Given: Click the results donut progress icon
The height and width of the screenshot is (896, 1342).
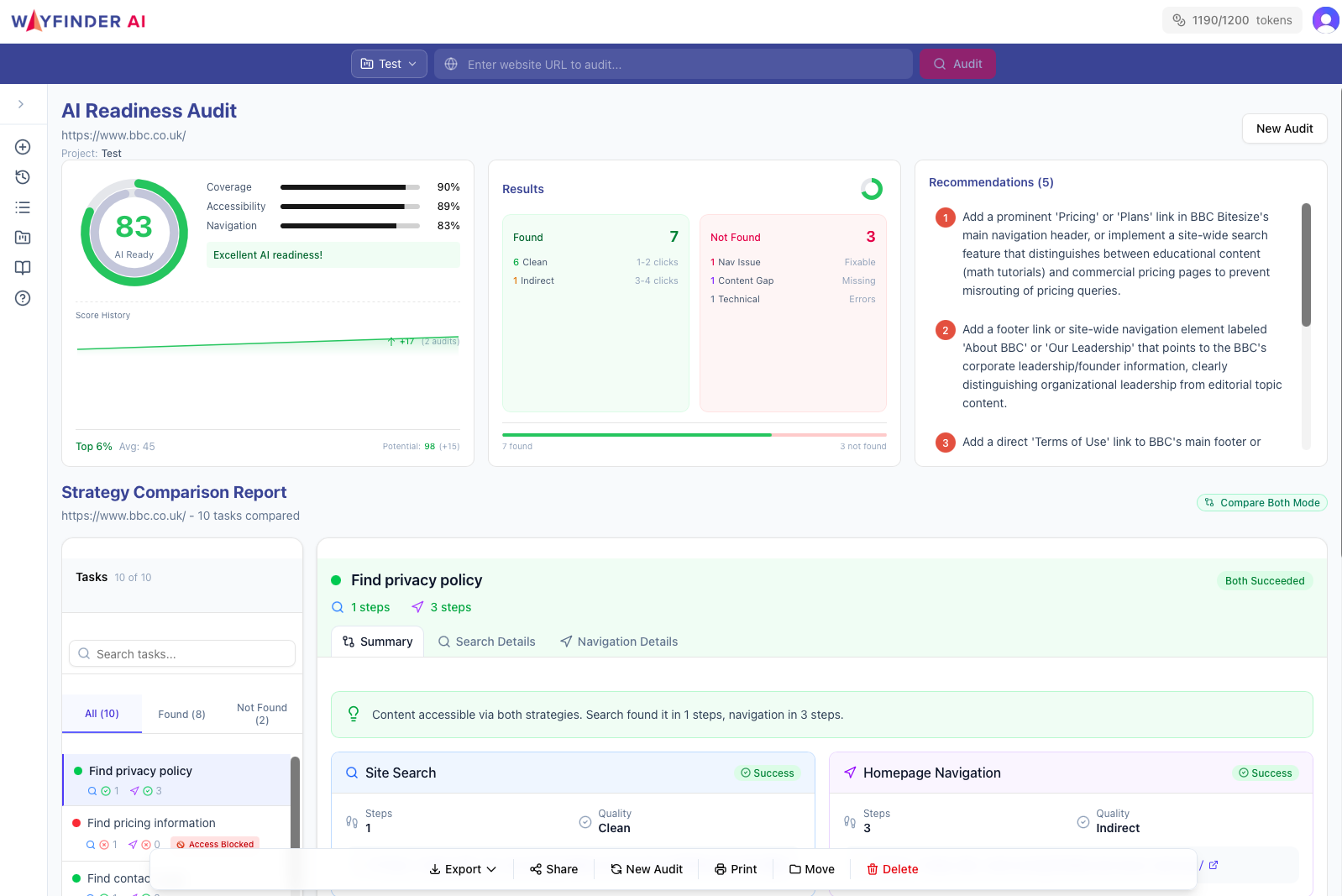Looking at the screenshot, I should click(x=872, y=189).
